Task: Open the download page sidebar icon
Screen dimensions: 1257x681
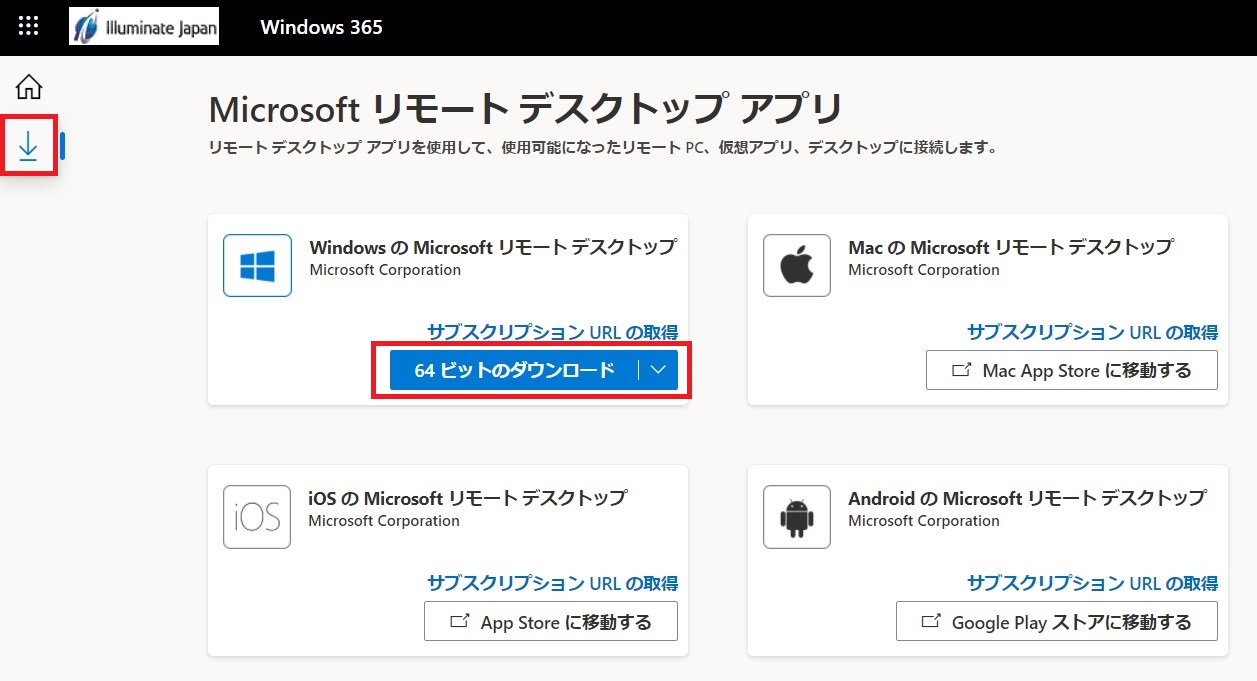Action: click(28, 146)
